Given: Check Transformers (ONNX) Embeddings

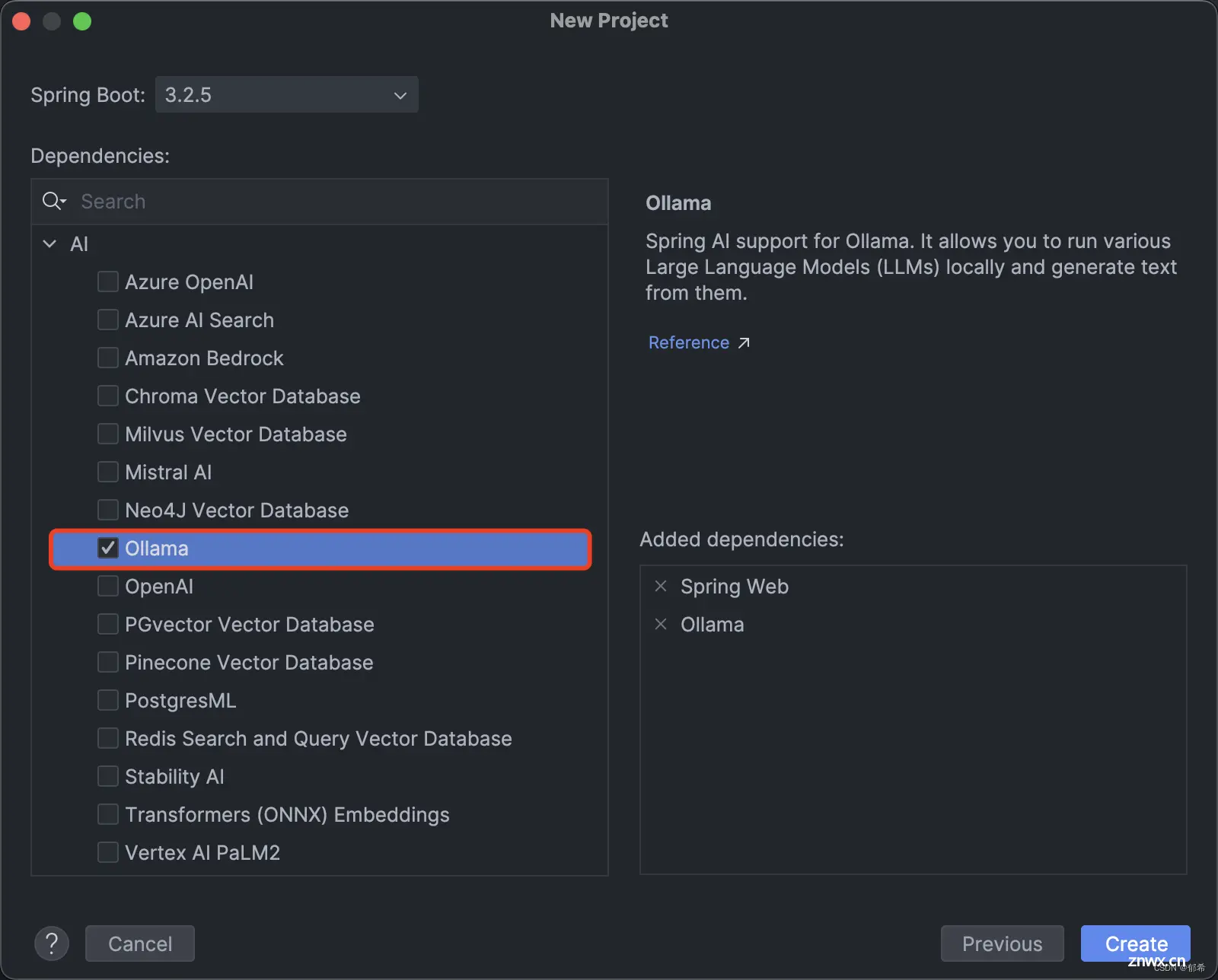Looking at the screenshot, I should coord(108,814).
